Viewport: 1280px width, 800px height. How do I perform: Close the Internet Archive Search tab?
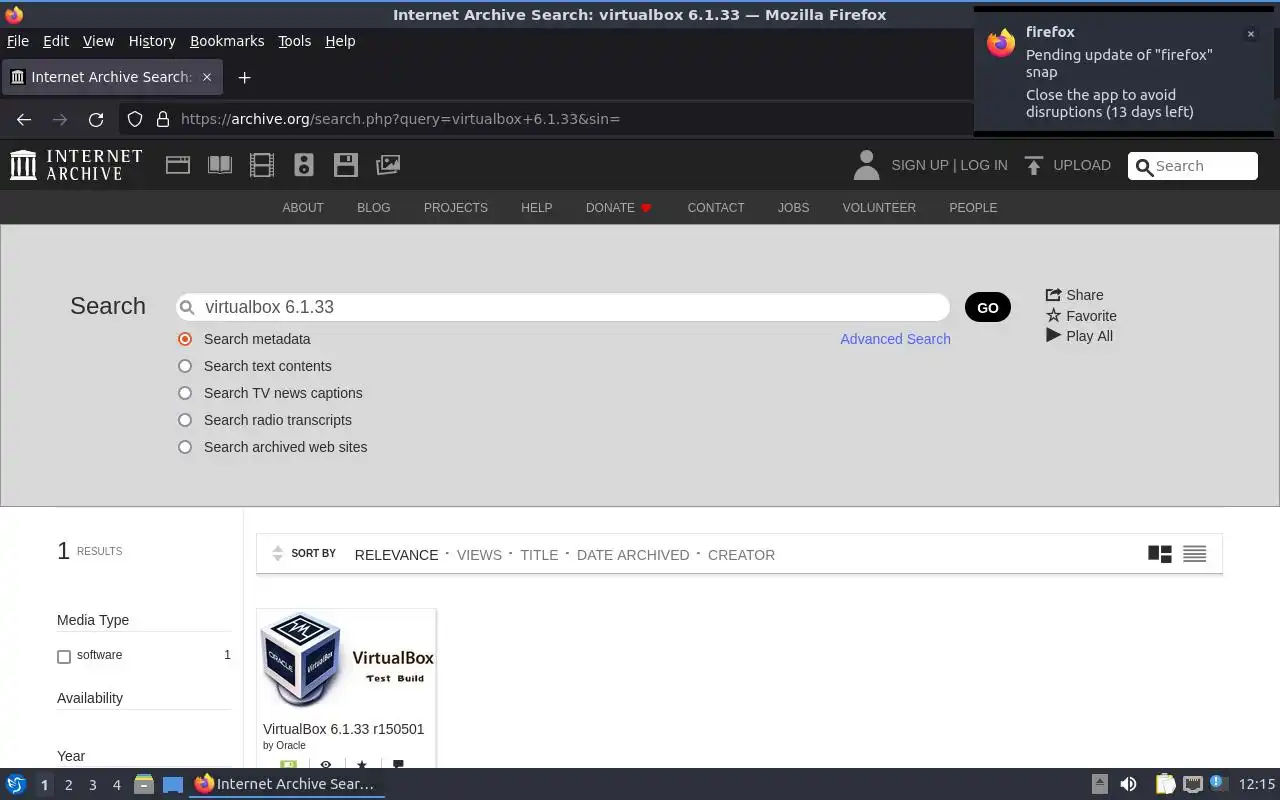pyautogui.click(x=207, y=77)
